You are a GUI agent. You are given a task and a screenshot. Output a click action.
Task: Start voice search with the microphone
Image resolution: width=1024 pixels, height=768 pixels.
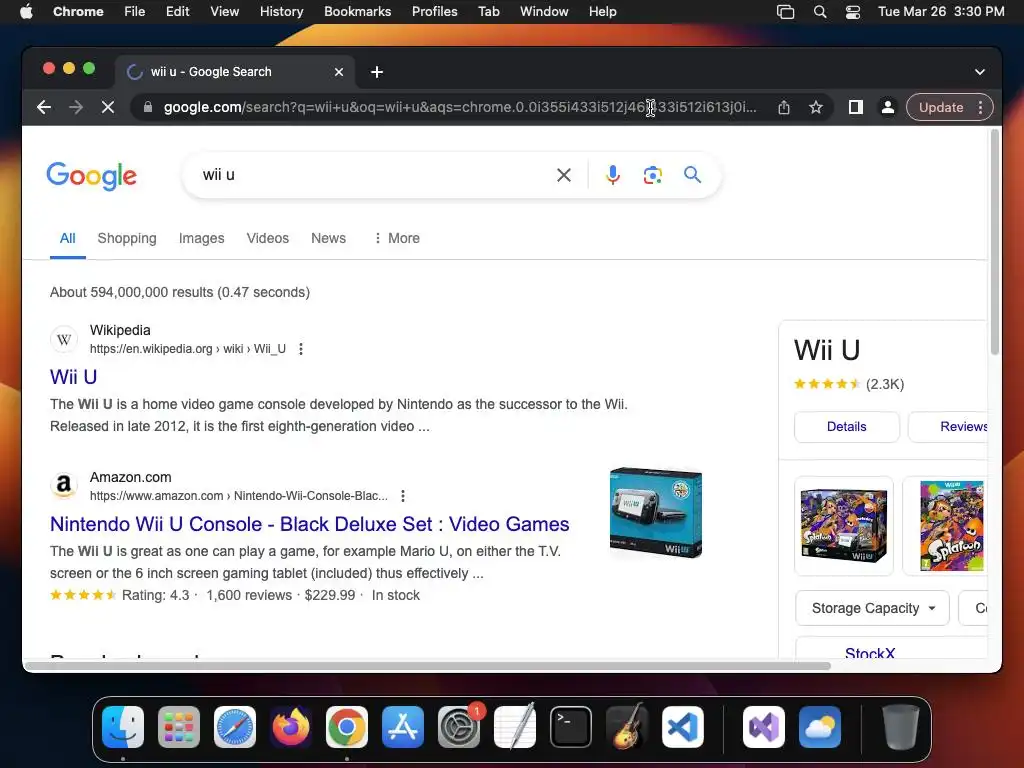[613, 175]
